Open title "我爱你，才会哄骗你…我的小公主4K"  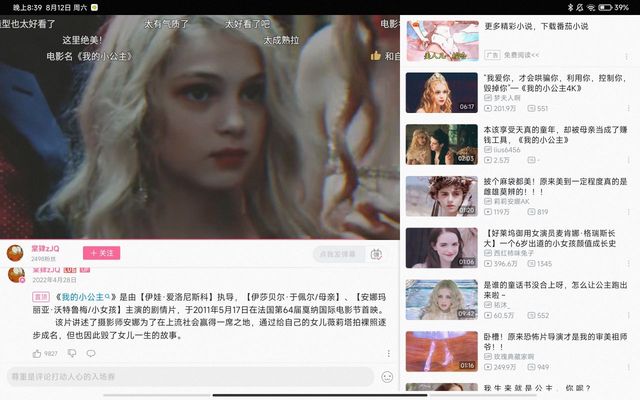(x=555, y=83)
